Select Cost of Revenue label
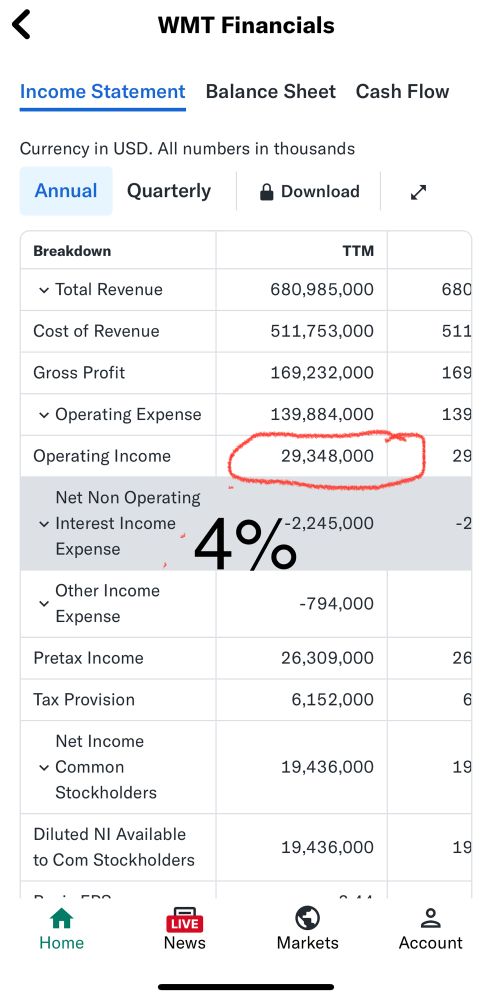The height and width of the screenshot is (1000, 492). (96, 331)
